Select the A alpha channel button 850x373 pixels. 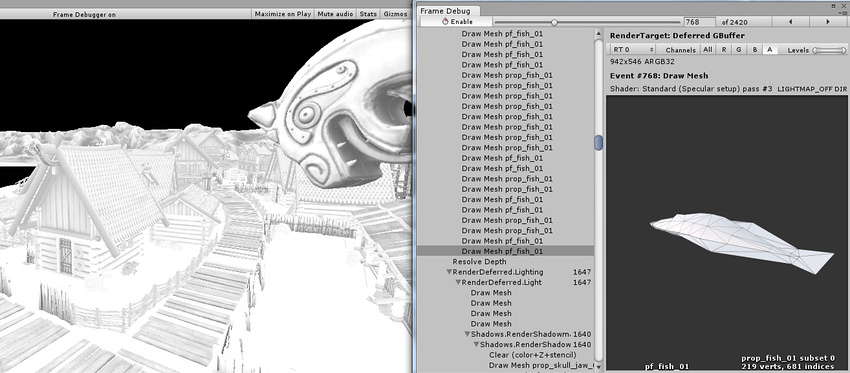click(769, 49)
